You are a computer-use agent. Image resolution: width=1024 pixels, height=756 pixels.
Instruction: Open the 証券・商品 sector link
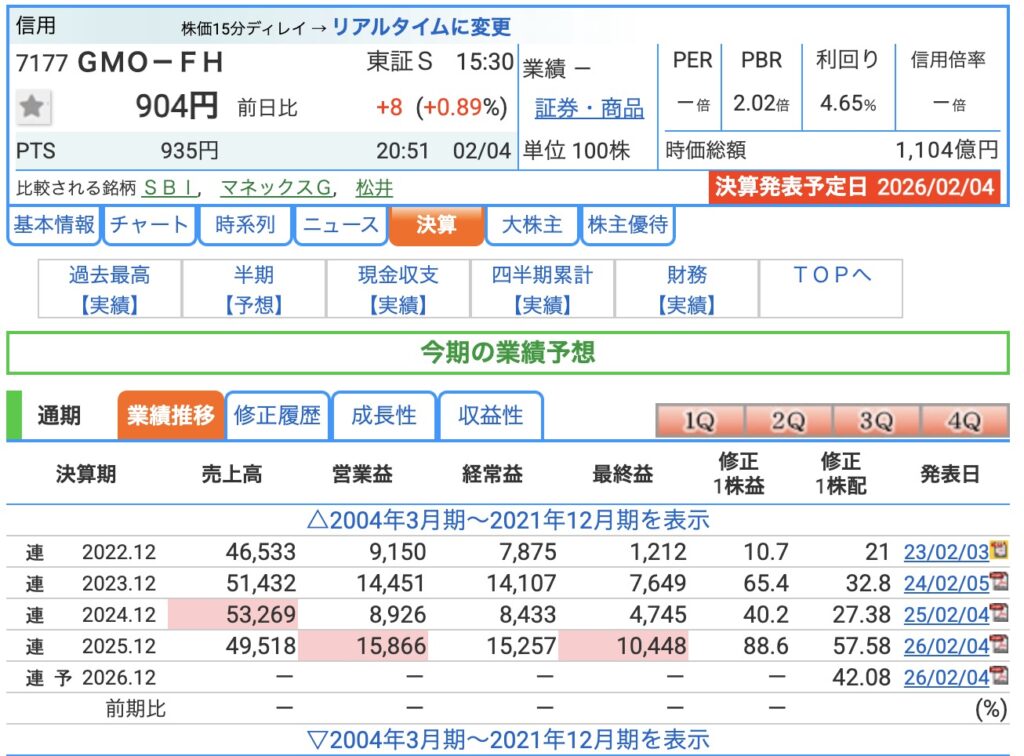point(588,108)
